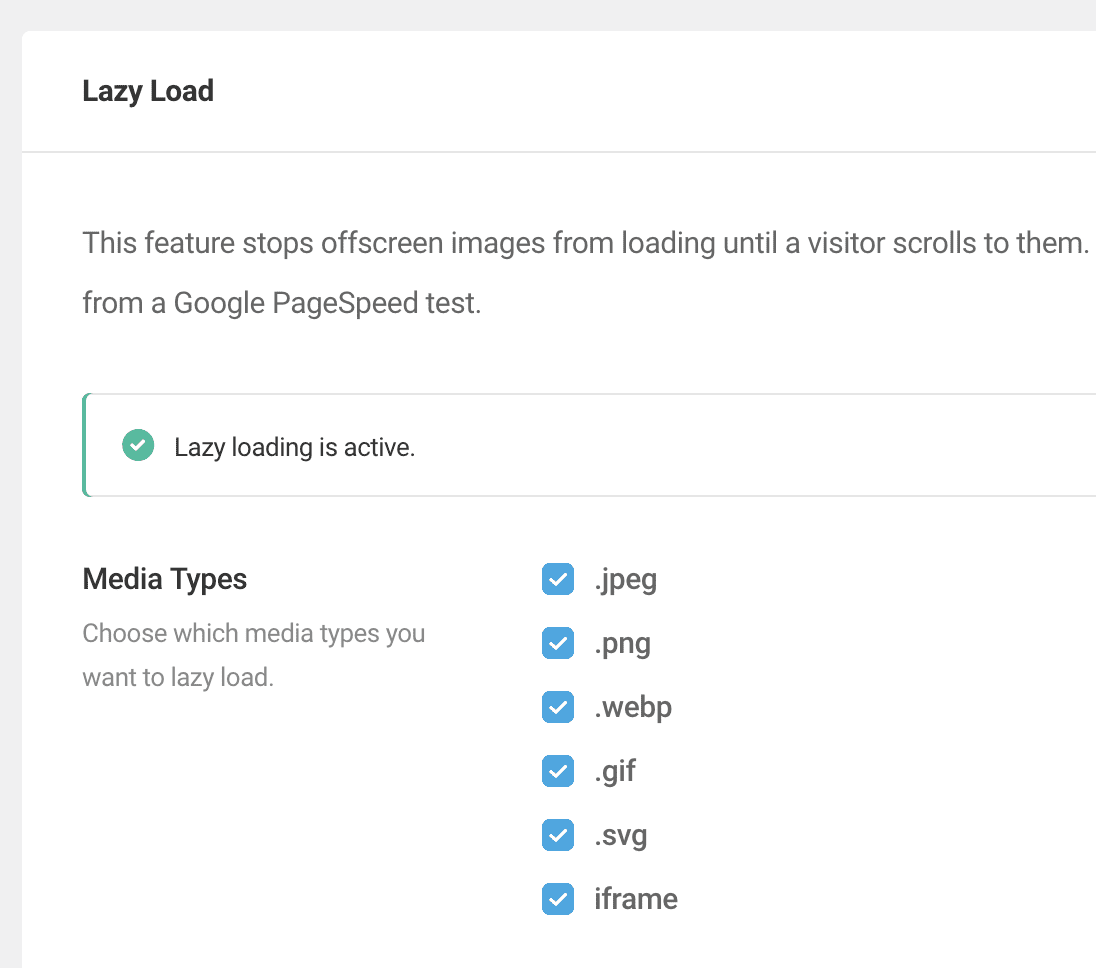Click the "This feature stops offscreen images" line
The width and height of the screenshot is (1096, 968).
(585, 243)
